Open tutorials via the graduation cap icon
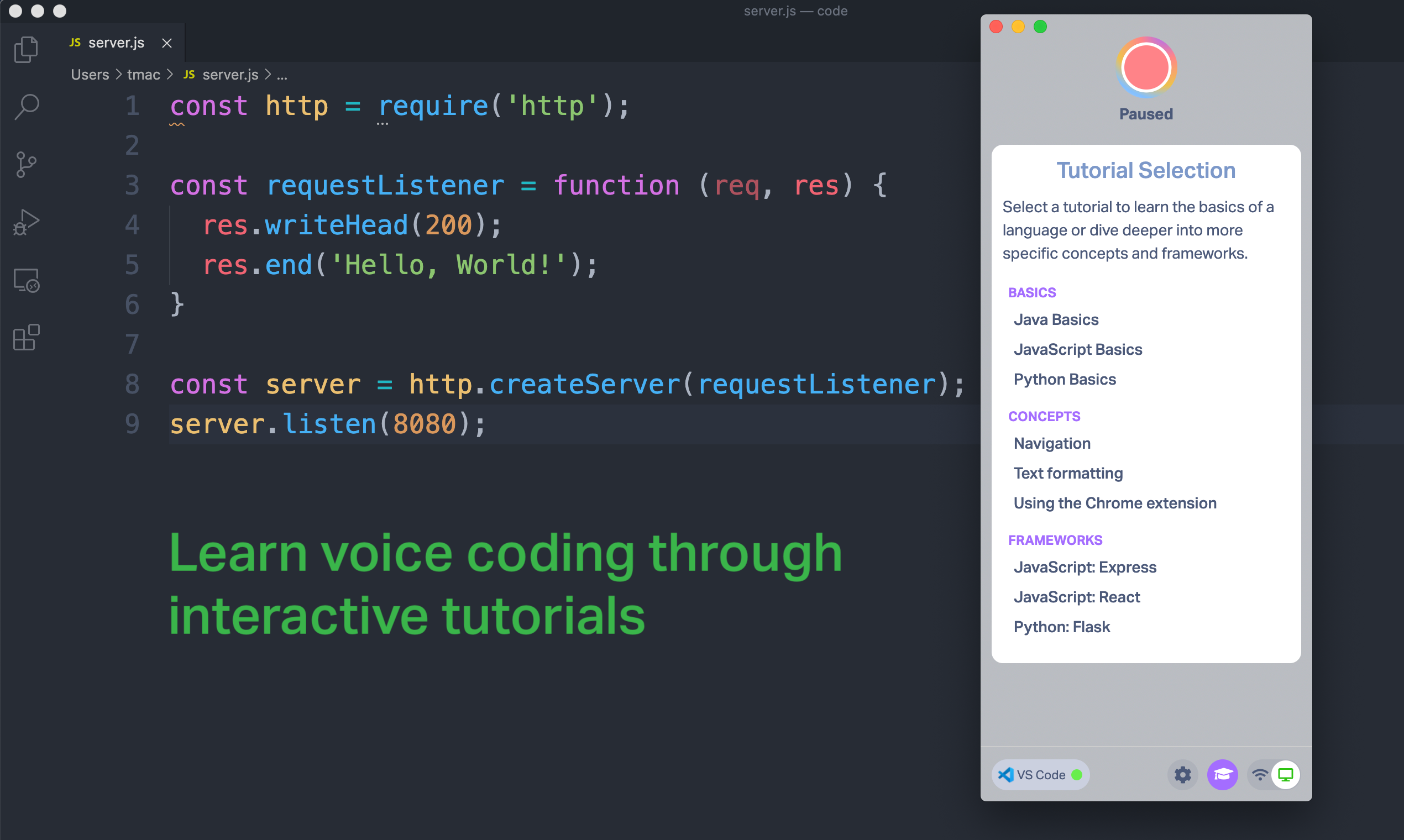This screenshot has height=840, width=1404. coord(1223,774)
